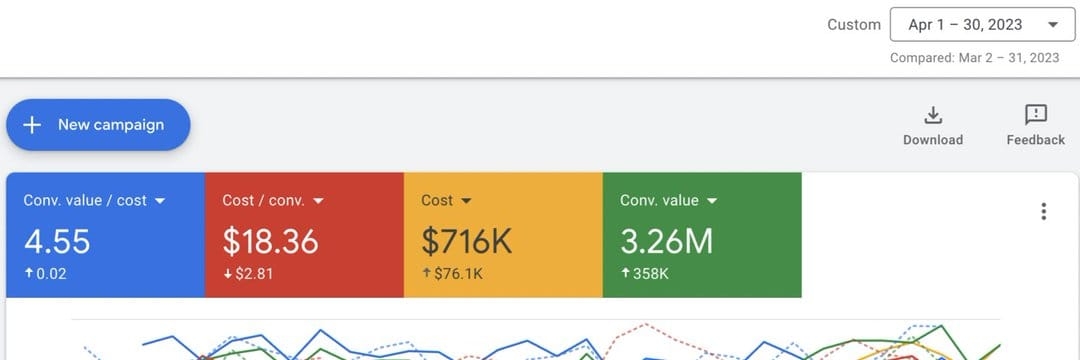Click the up arrow beside $76.1K change

426,273
